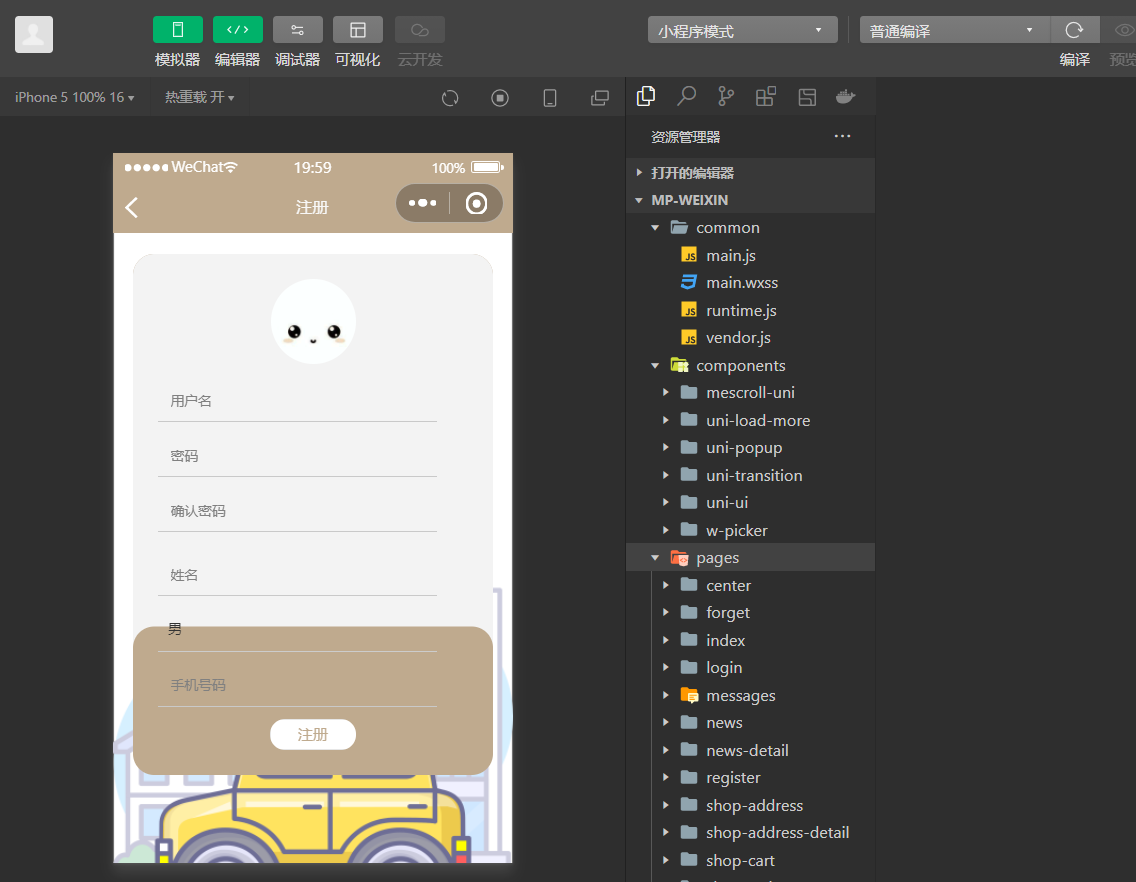Open the resource manager more options menu
The height and width of the screenshot is (882, 1136).
pos(842,136)
